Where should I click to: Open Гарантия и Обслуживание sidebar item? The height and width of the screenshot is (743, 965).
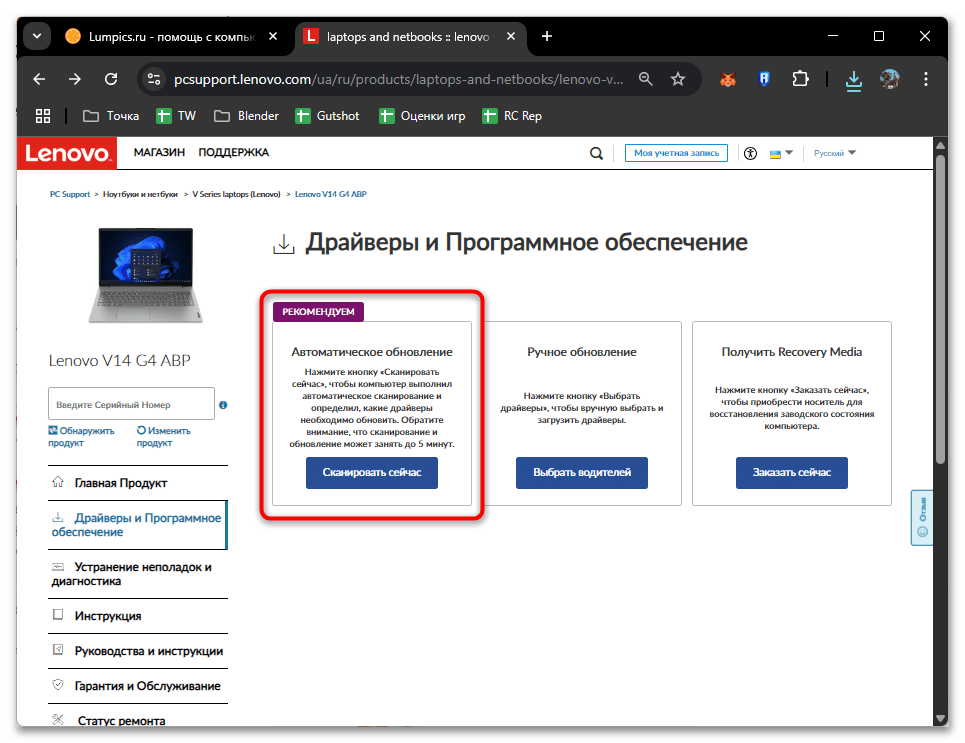pos(138,686)
